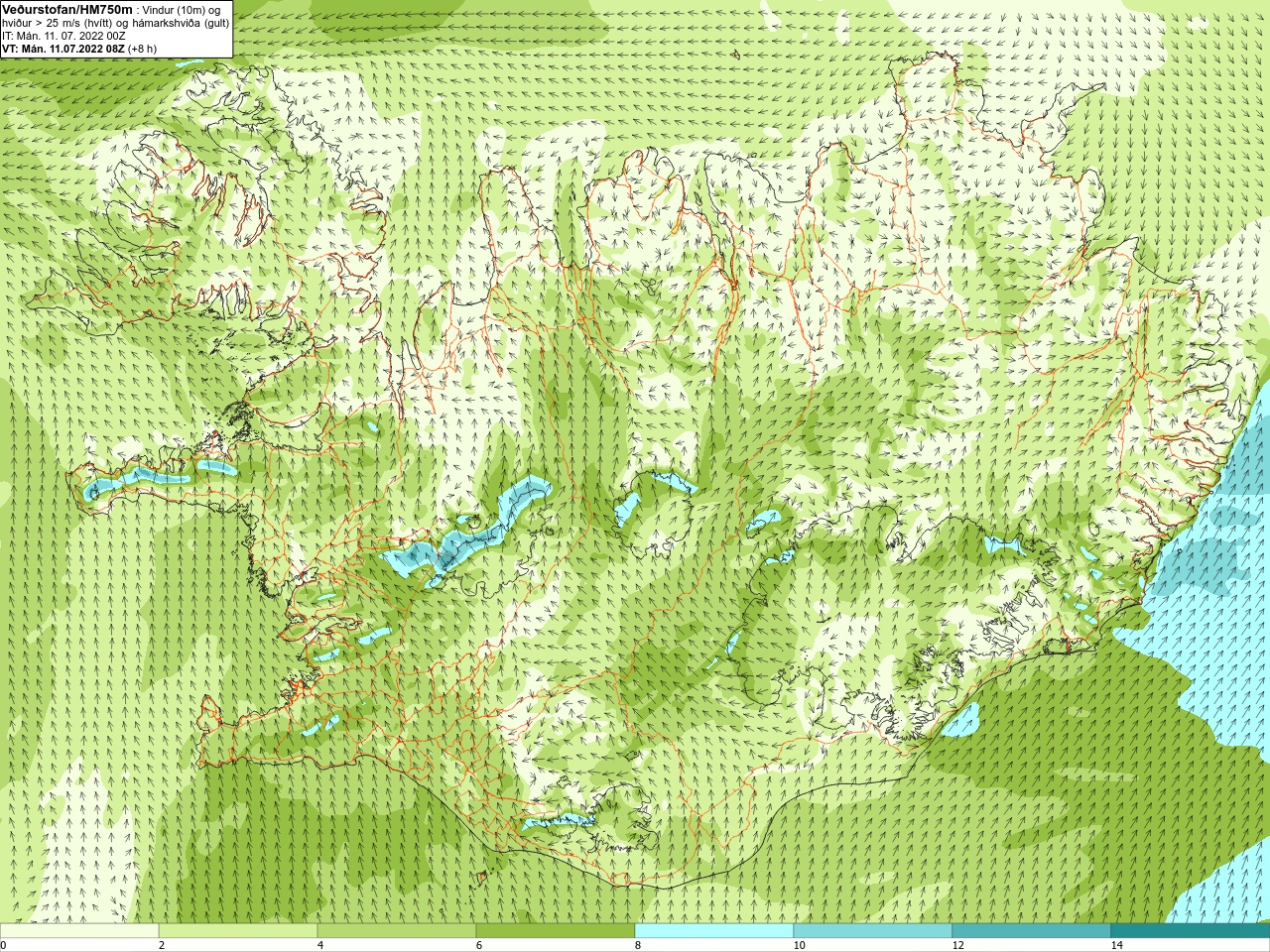The image size is (1270, 952).
Task: Click the medium green 4–6 m/s legend swatch
Action: 397,931
